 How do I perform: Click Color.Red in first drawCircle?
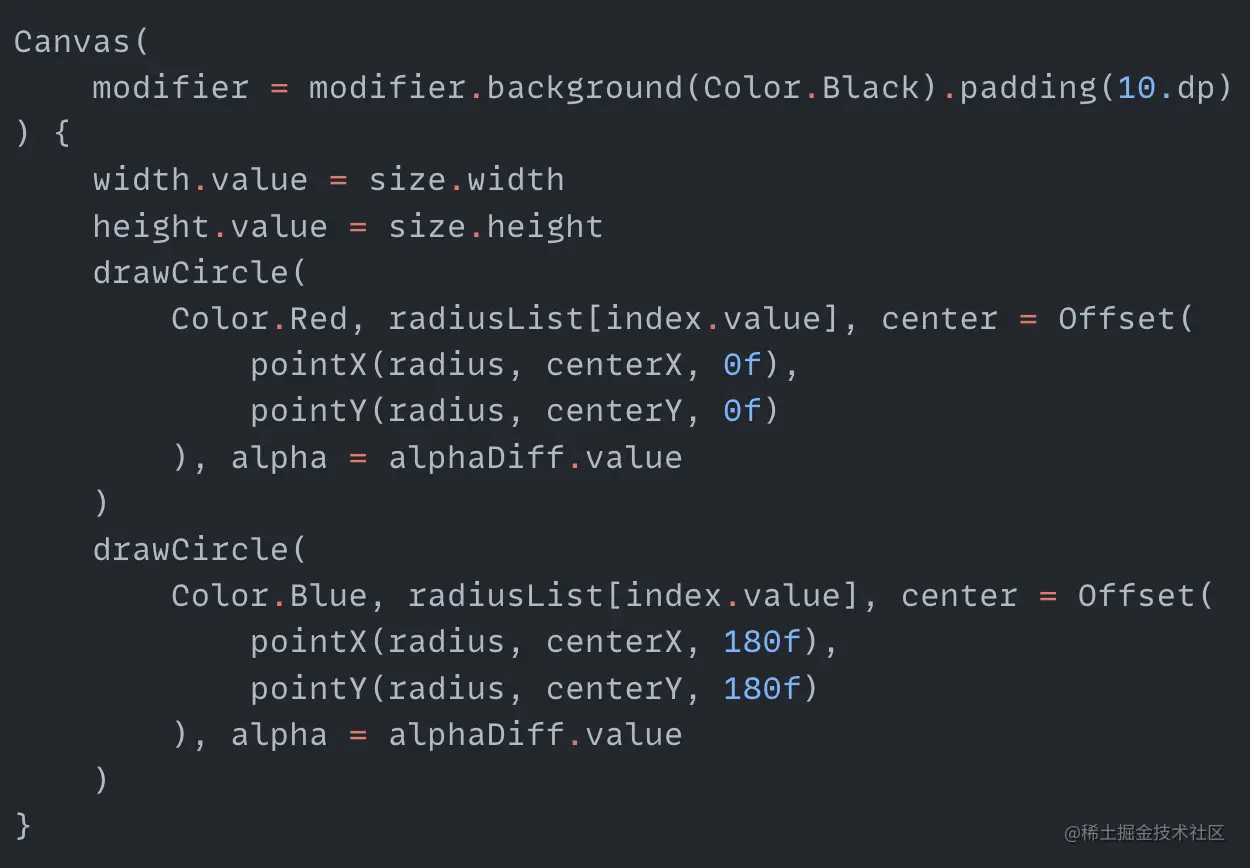259,319
